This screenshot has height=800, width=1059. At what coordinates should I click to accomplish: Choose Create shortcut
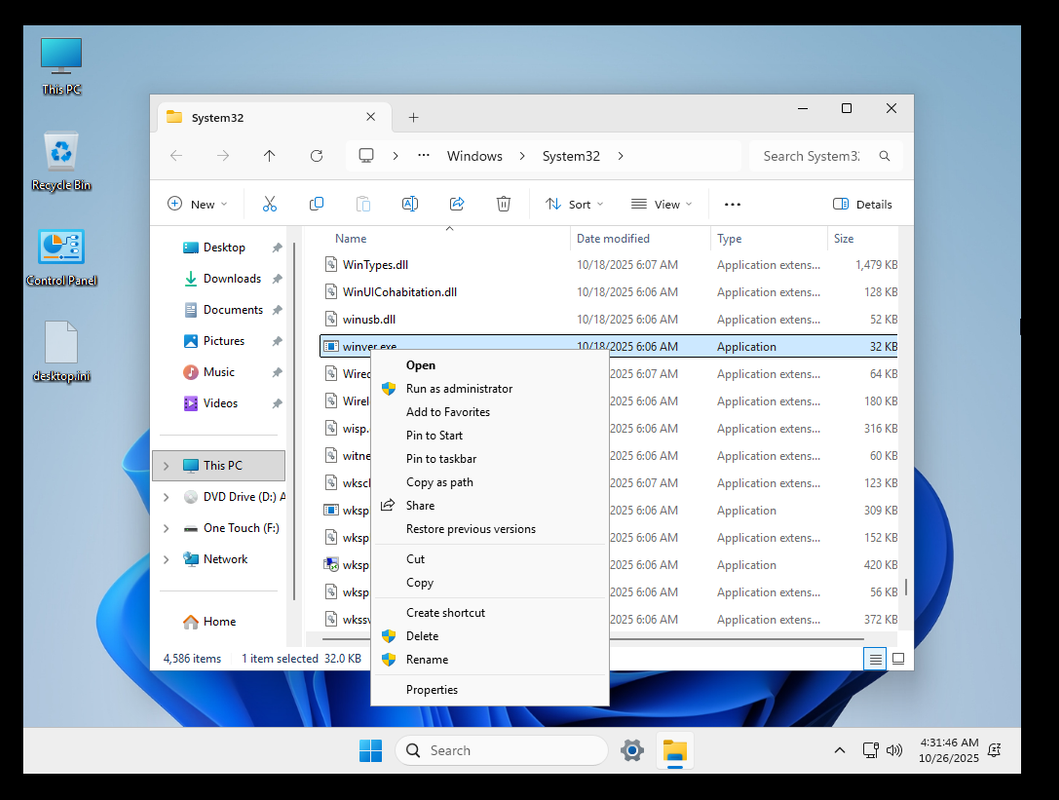click(x=490, y=612)
